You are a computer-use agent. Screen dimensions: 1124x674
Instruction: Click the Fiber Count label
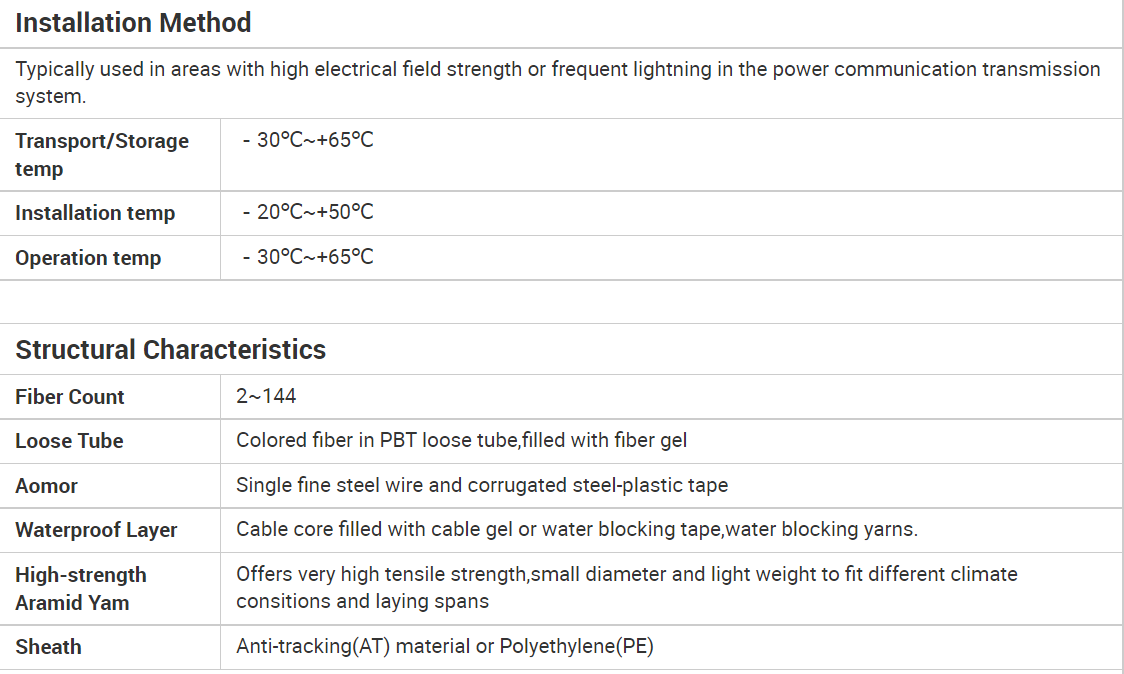point(70,397)
